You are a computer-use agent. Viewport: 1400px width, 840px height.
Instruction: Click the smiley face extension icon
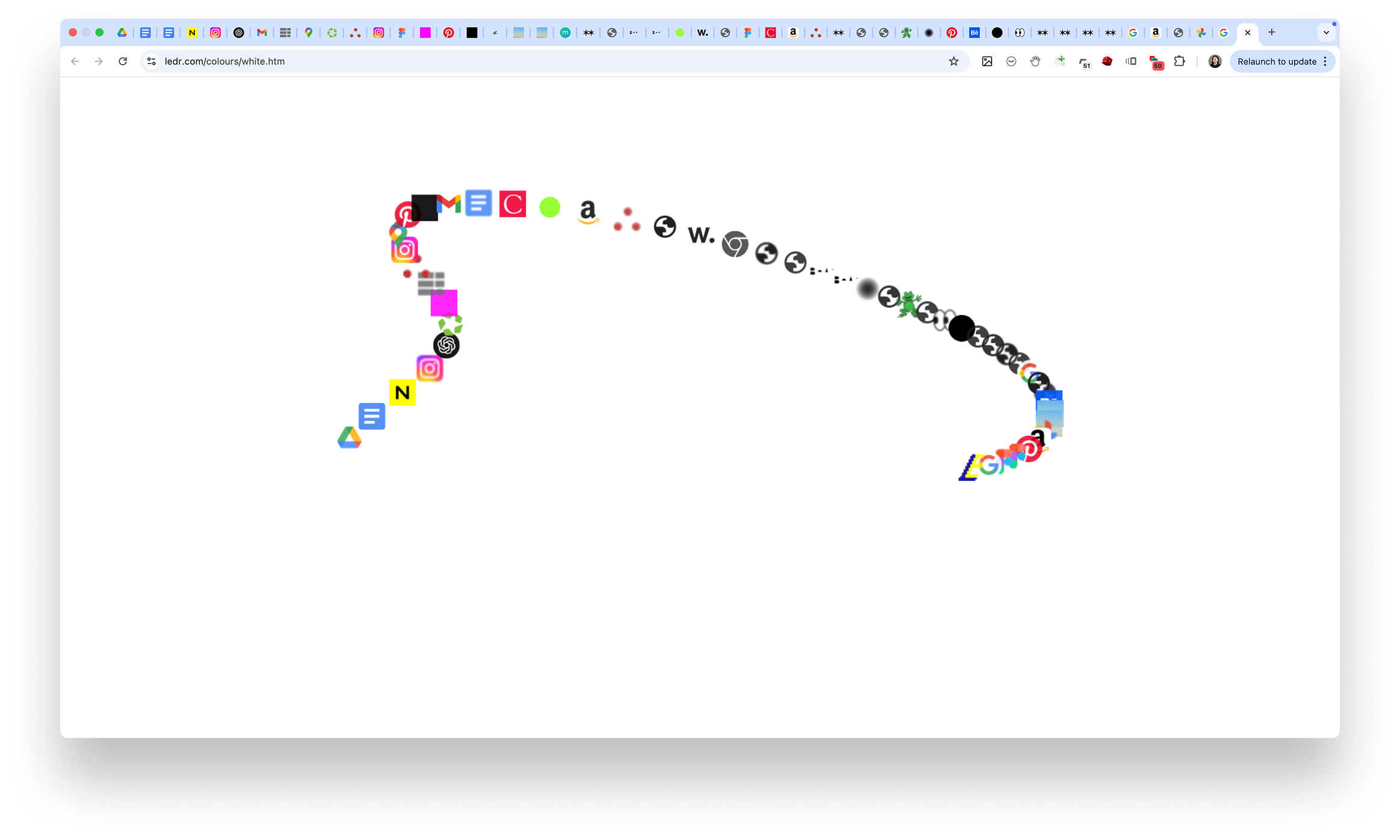[x=1011, y=61]
